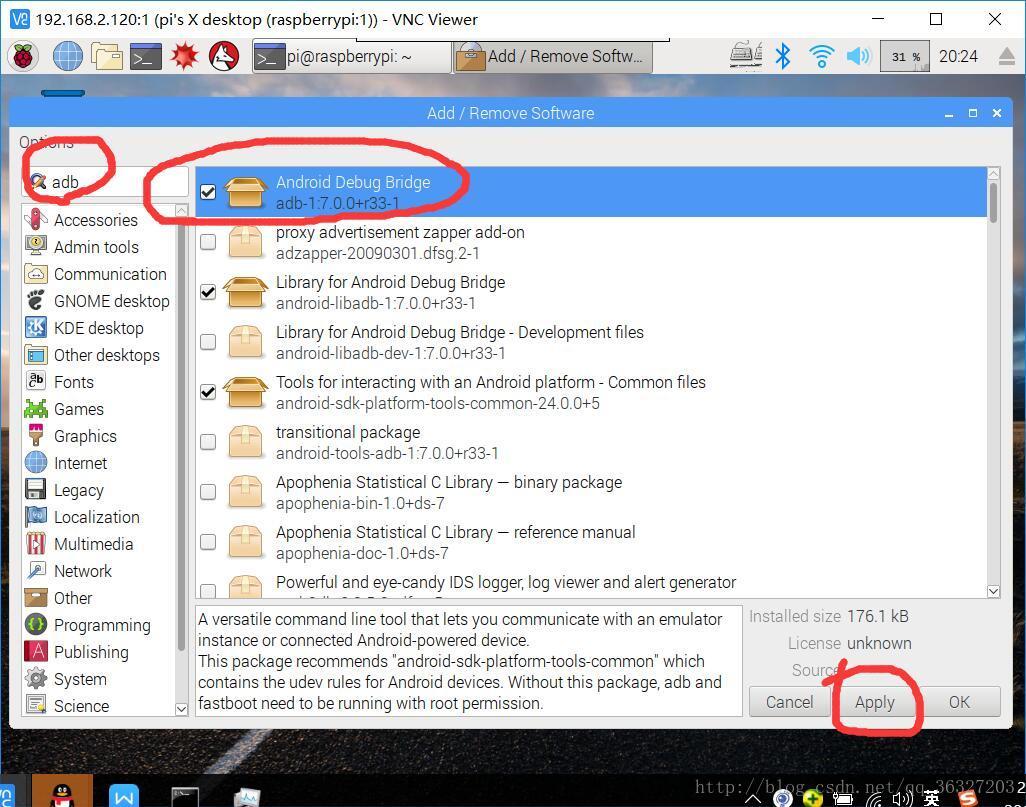Select the Programming category
This screenshot has width=1026, height=807.
coord(98,625)
